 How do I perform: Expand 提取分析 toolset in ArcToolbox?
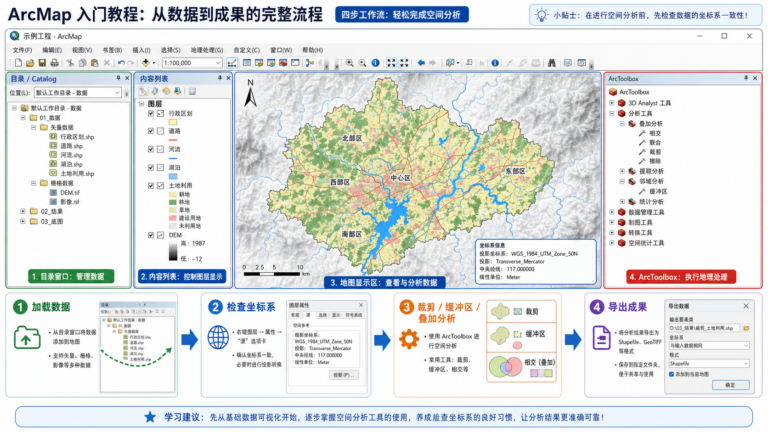tap(623, 171)
